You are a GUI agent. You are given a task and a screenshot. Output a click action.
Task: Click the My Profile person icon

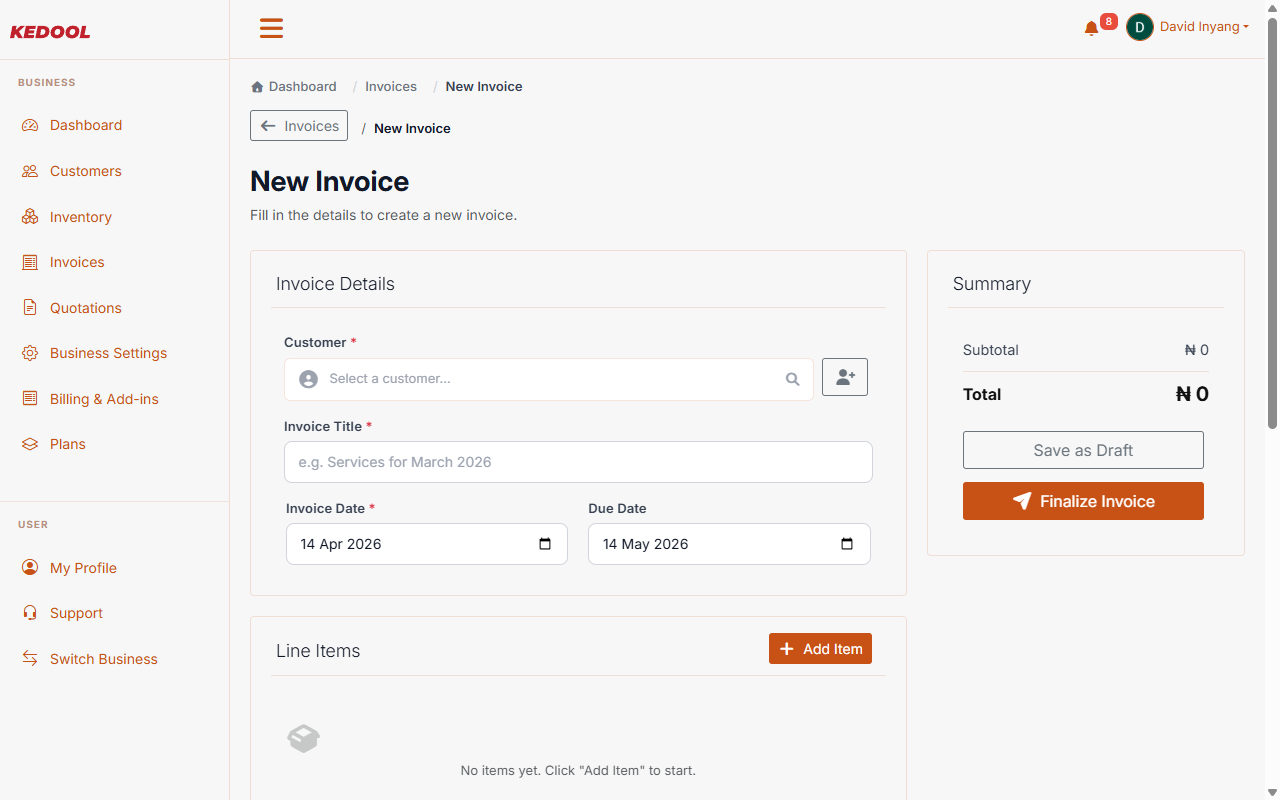pyautogui.click(x=30, y=568)
